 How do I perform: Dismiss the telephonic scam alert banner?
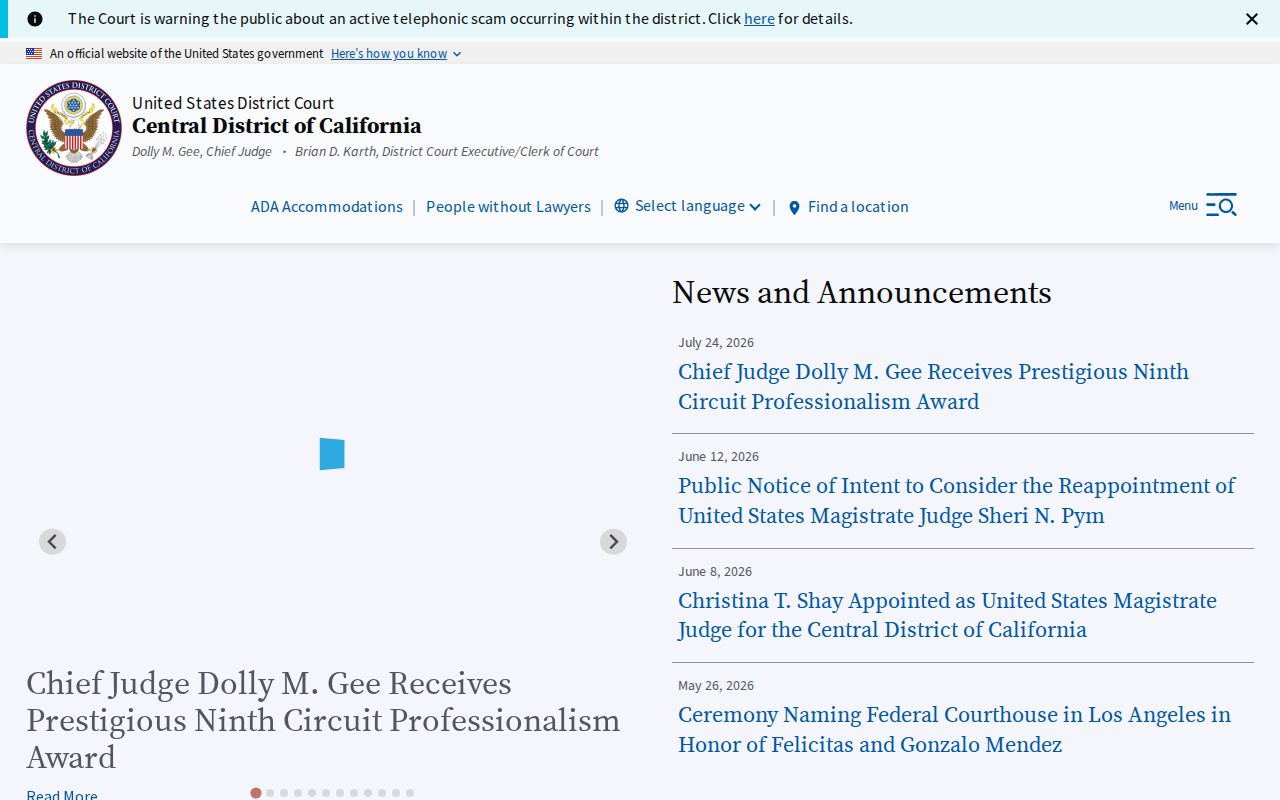[1252, 19]
